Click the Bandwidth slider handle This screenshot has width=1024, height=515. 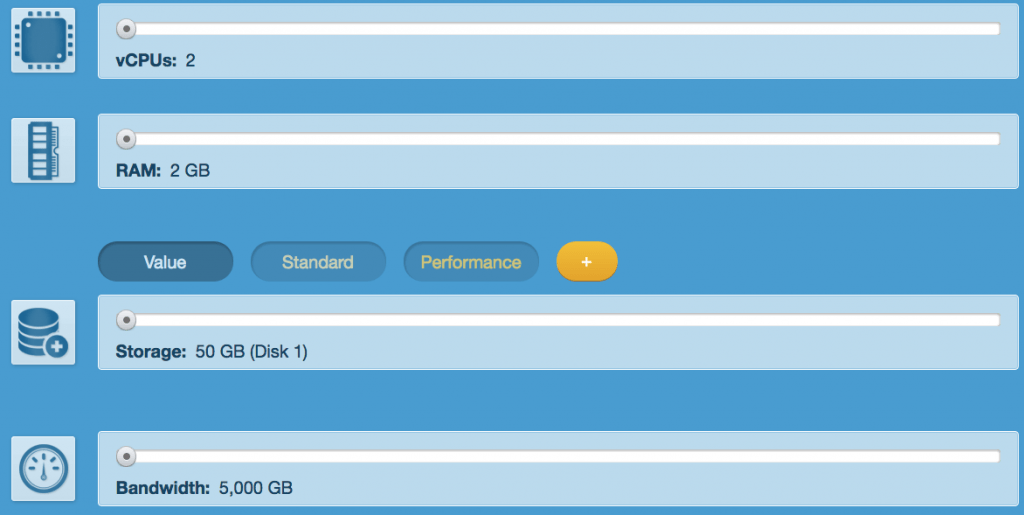126,457
